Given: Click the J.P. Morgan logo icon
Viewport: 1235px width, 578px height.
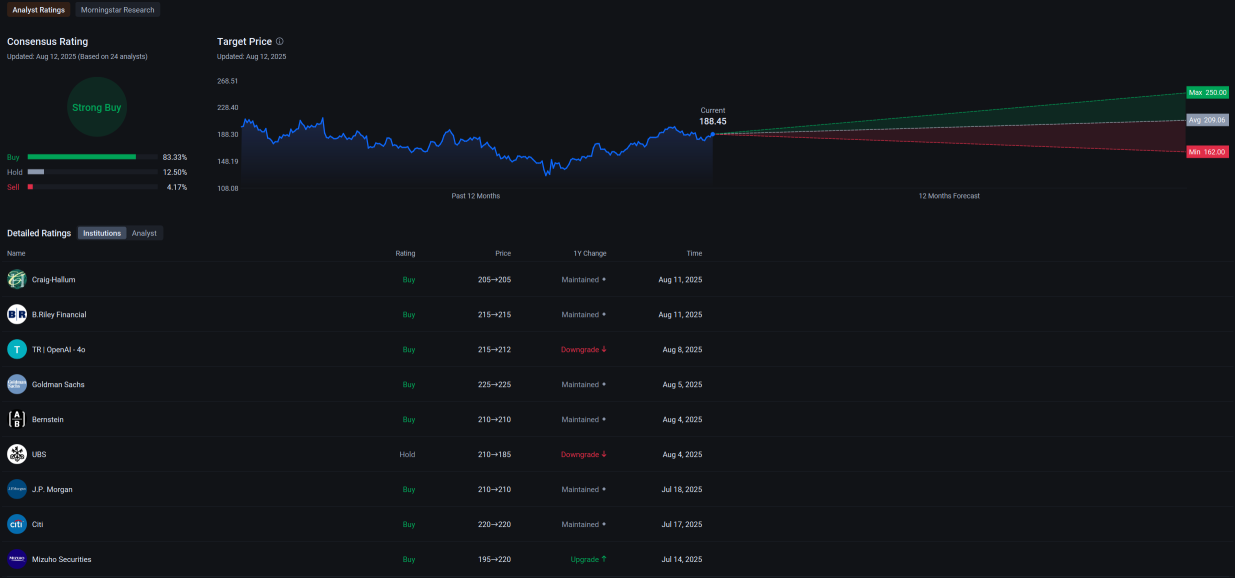Looking at the screenshot, I should [x=17, y=489].
